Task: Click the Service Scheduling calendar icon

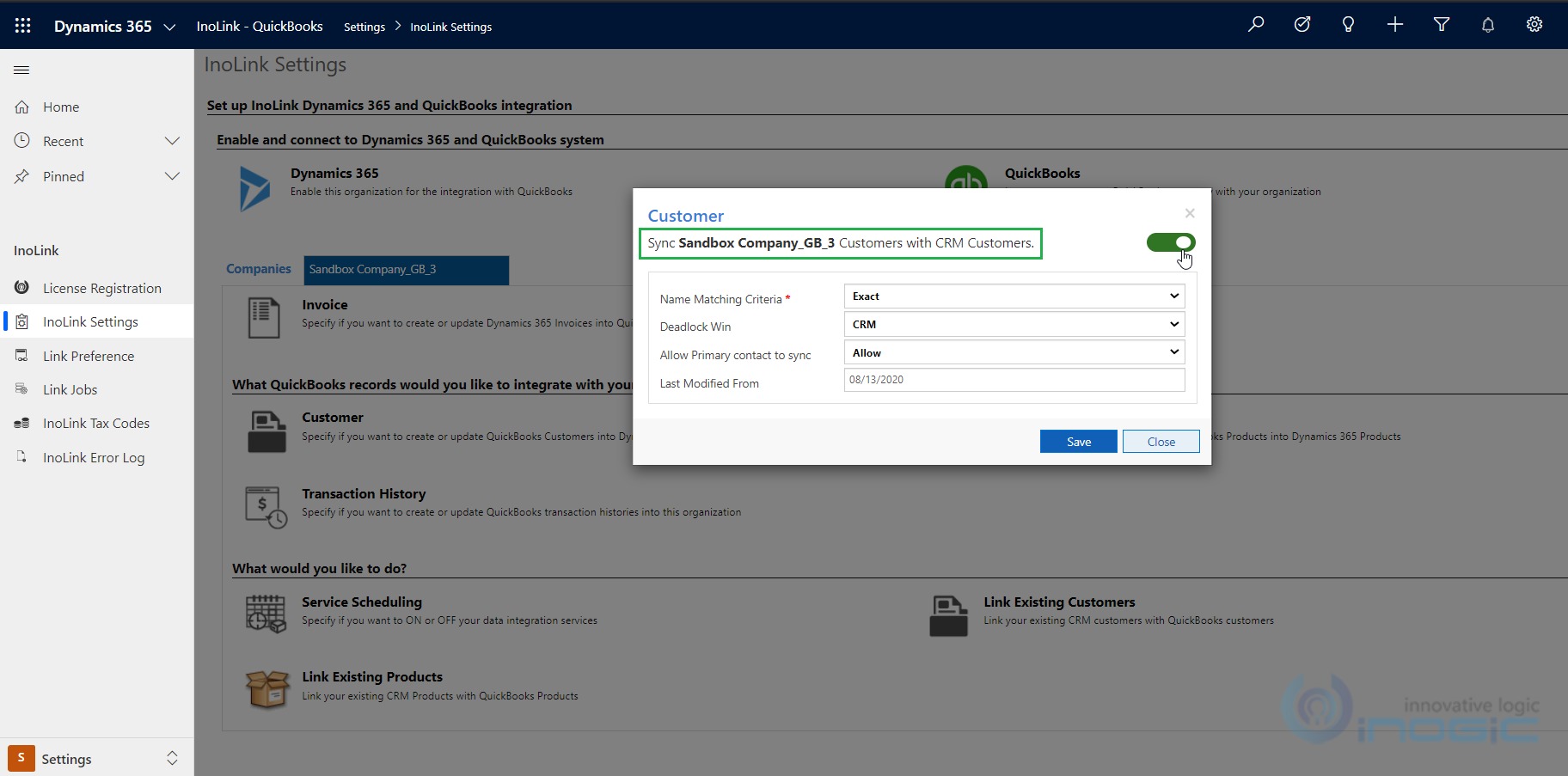Action: 266,614
